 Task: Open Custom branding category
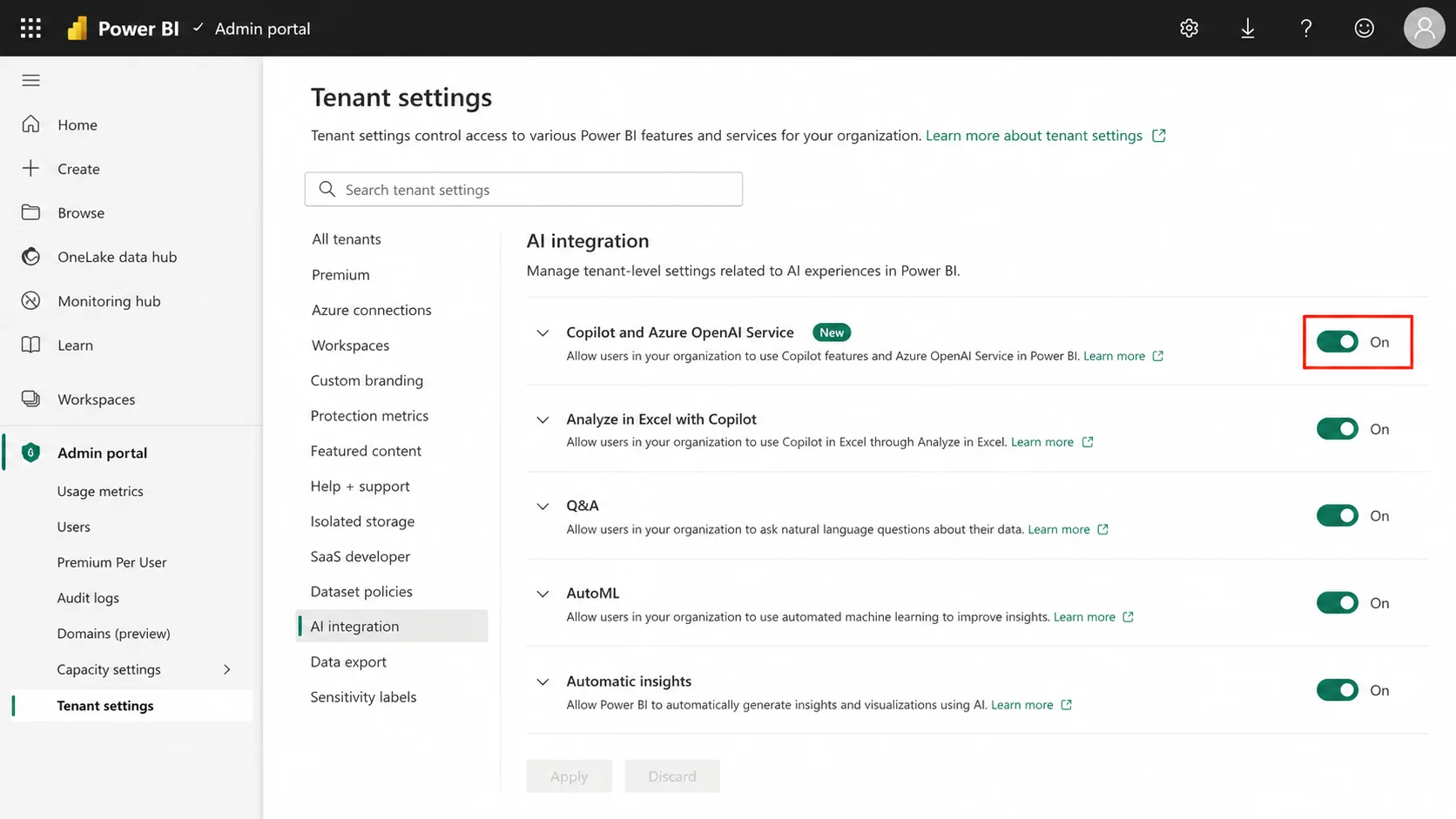click(367, 380)
